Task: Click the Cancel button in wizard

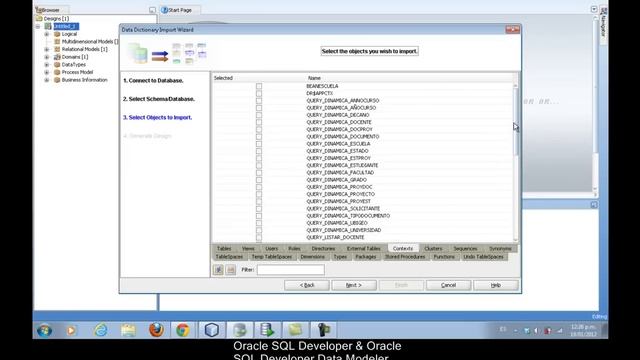Action: 448,285
